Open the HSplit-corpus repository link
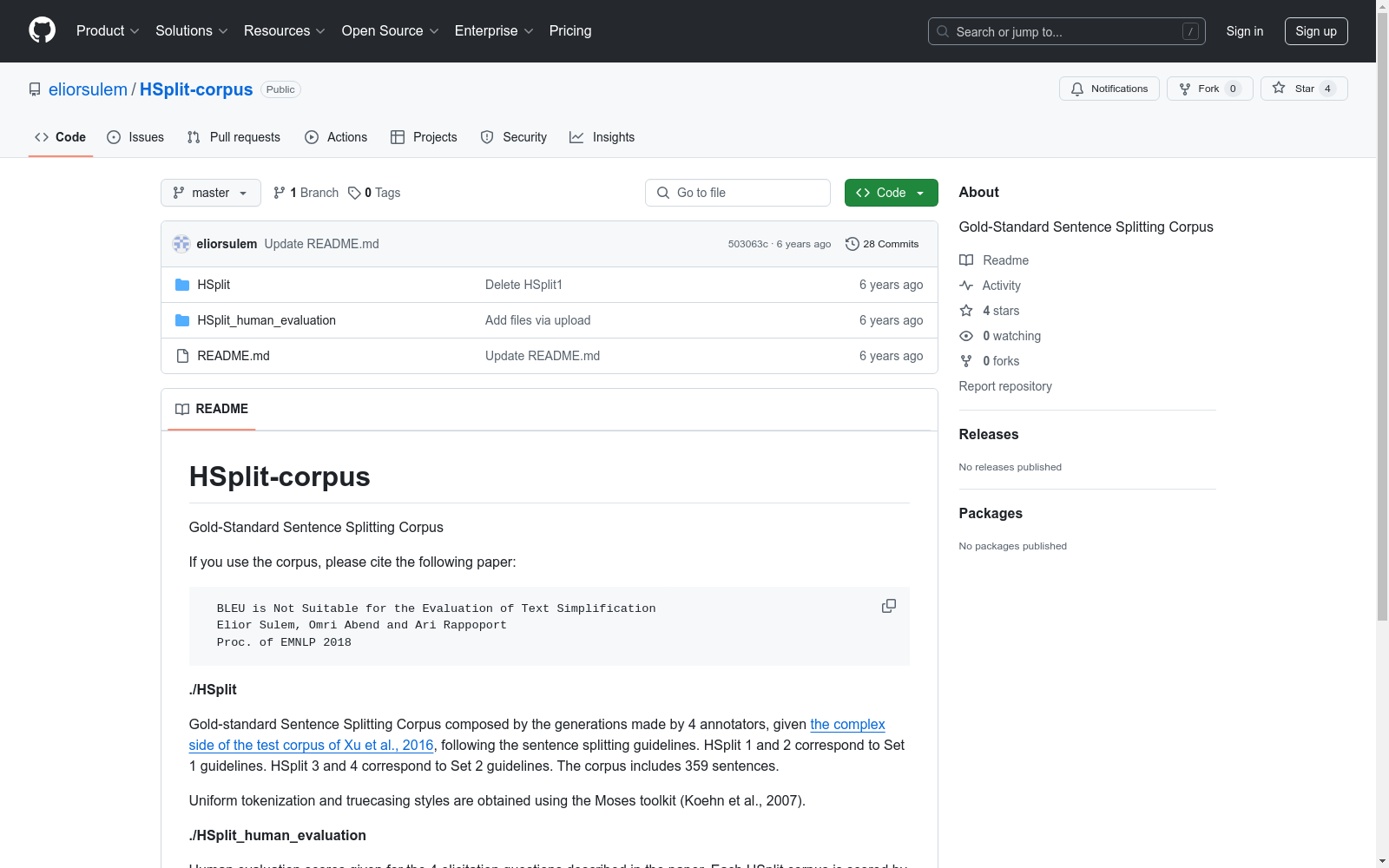The image size is (1389, 868). (196, 89)
